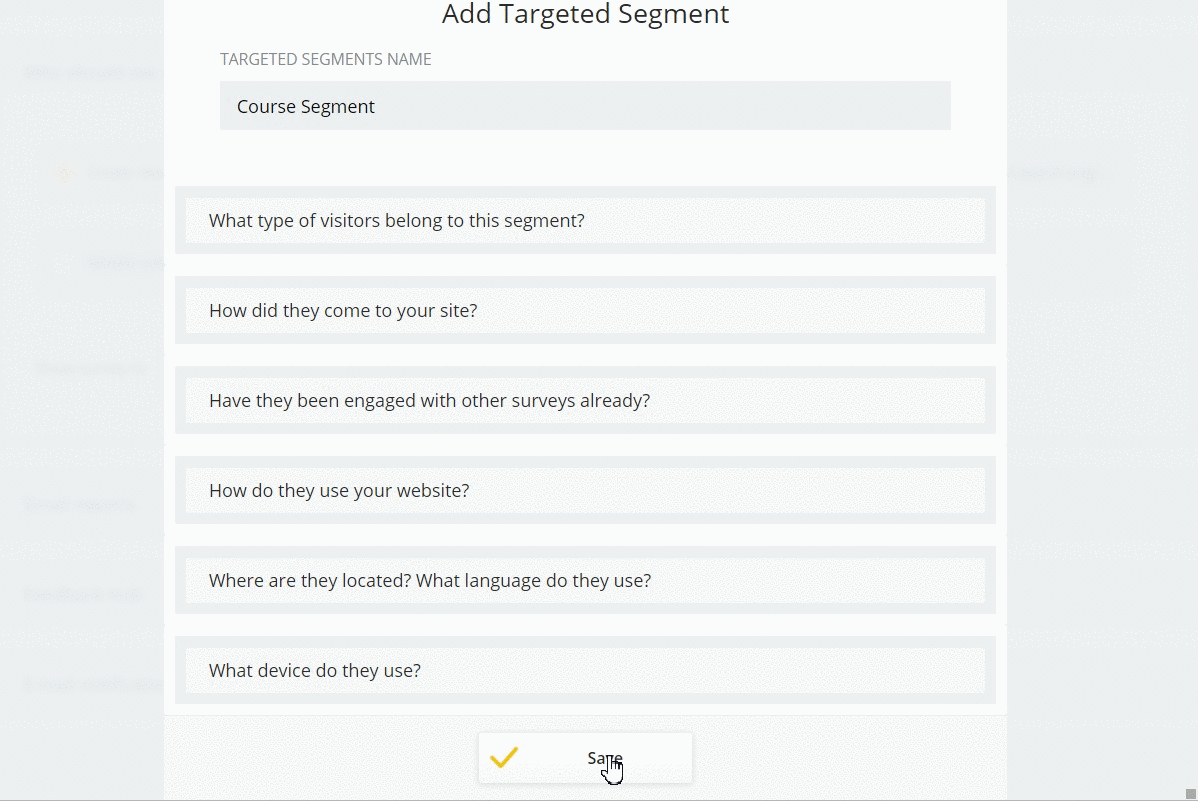Click the "TARGETED SEGMENTS NAME" field label
The height and width of the screenshot is (801, 1198).
tap(326, 60)
